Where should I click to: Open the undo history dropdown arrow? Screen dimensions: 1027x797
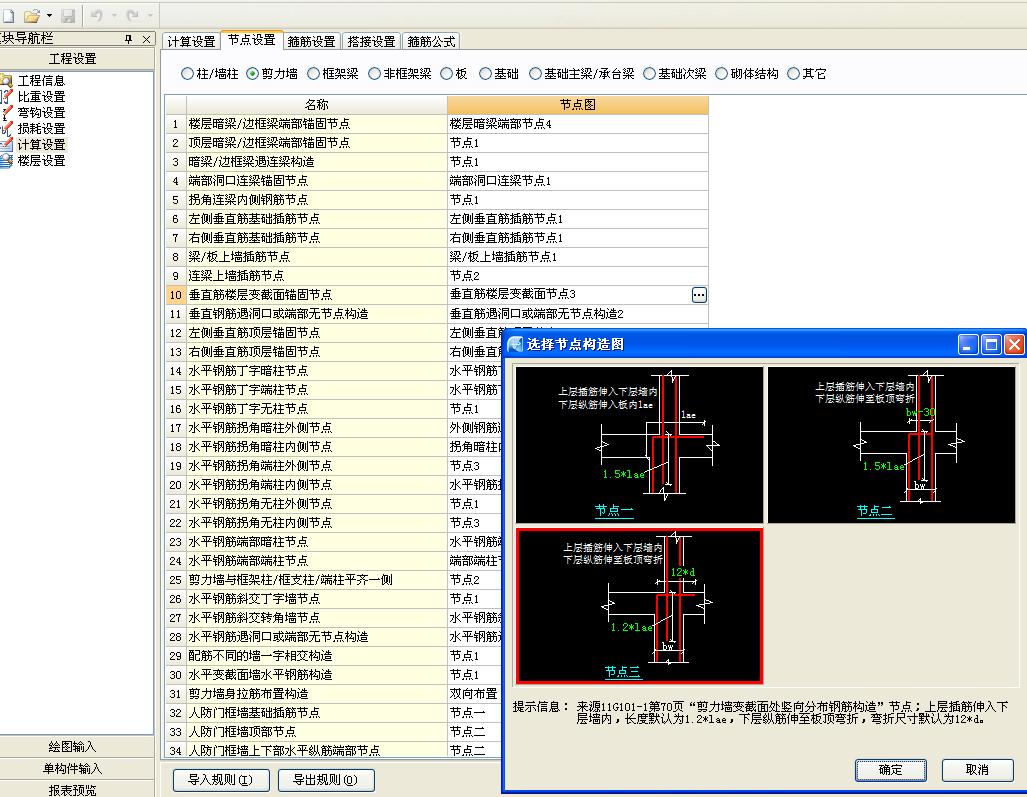pyautogui.click(x=113, y=15)
